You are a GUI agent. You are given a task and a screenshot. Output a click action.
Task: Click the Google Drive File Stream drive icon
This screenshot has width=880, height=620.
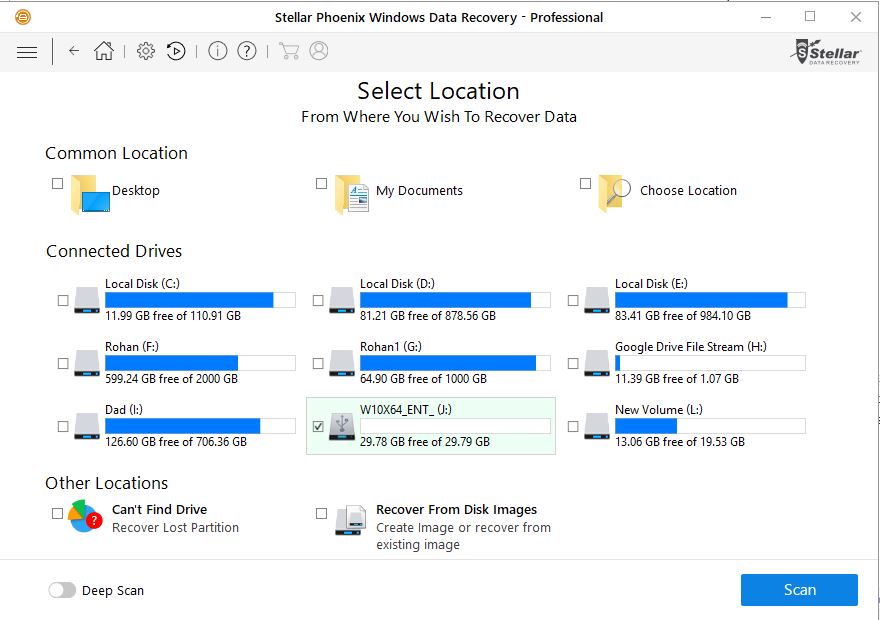[597, 363]
